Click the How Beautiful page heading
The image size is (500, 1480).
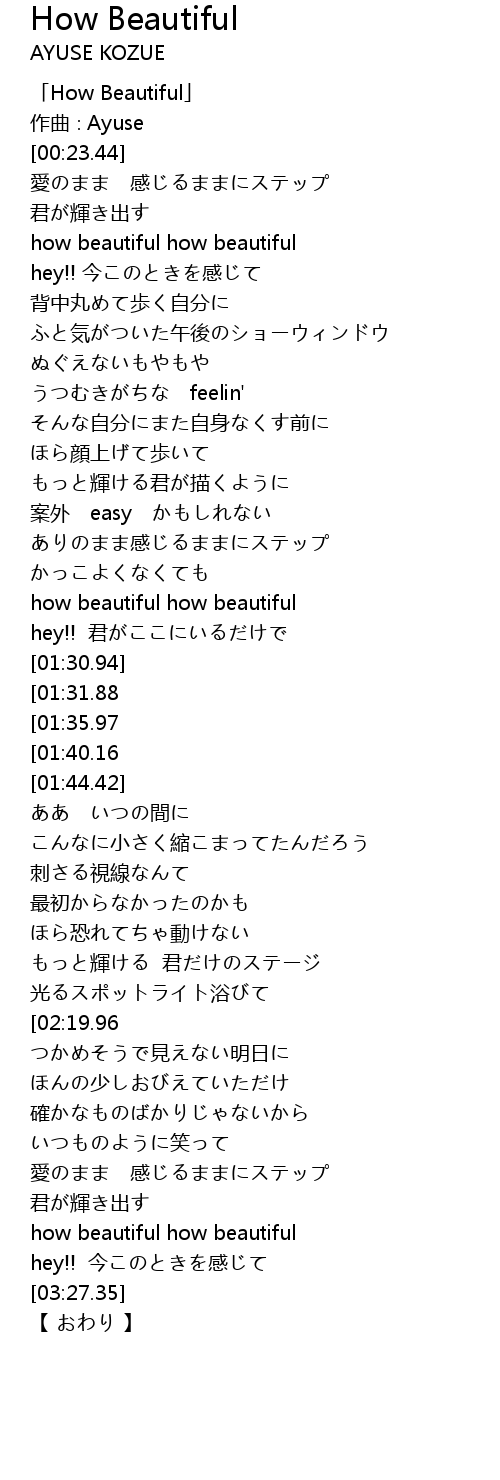[x=134, y=19]
